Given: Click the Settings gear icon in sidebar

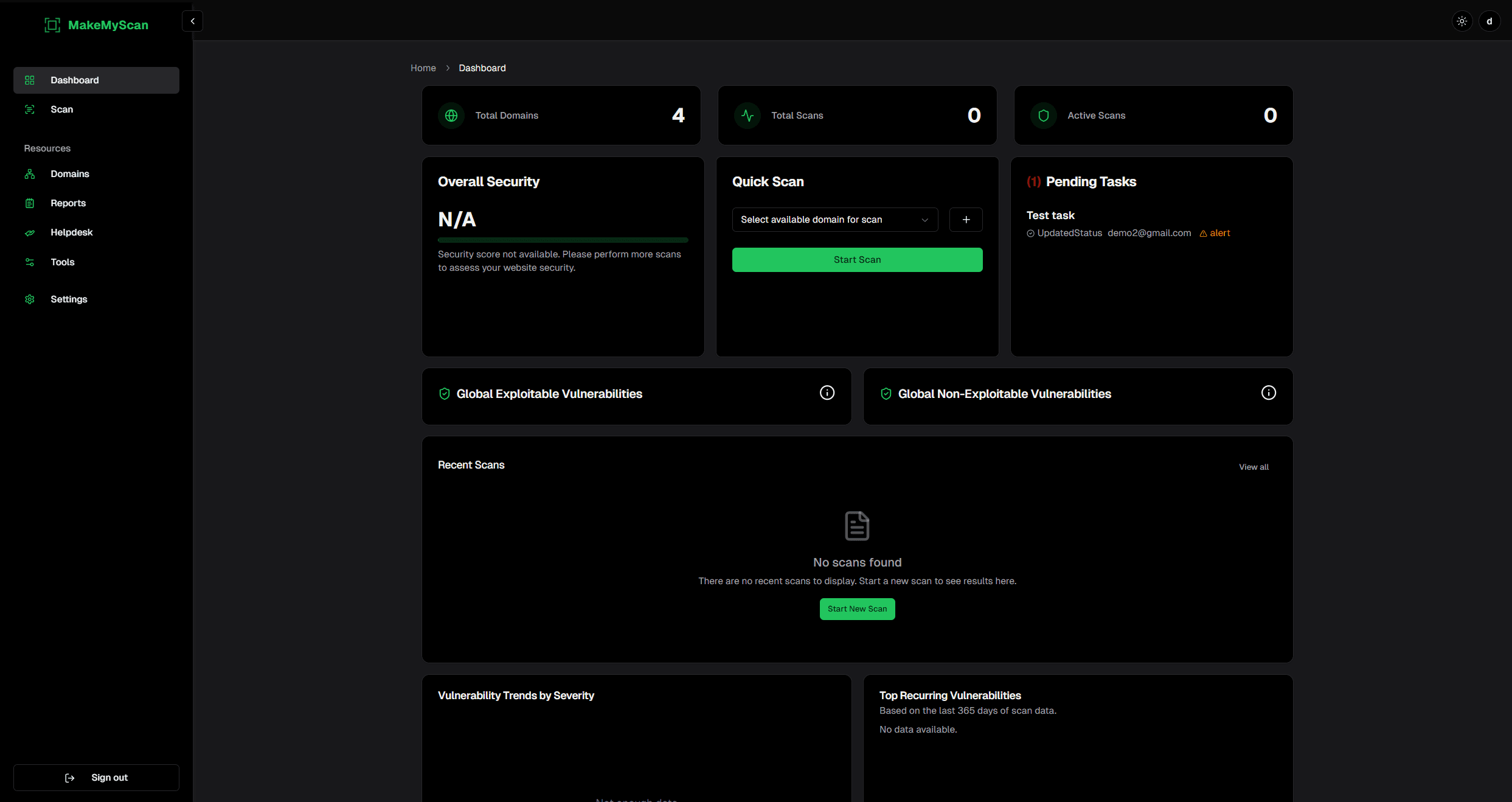Looking at the screenshot, I should pyautogui.click(x=29, y=299).
